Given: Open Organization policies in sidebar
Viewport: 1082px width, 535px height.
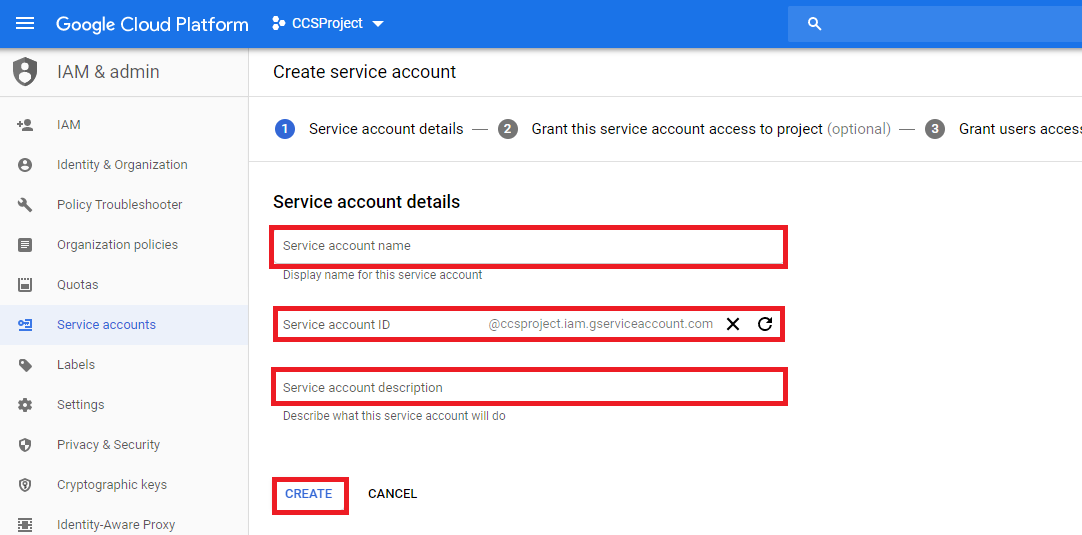Looking at the screenshot, I should tap(117, 245).
